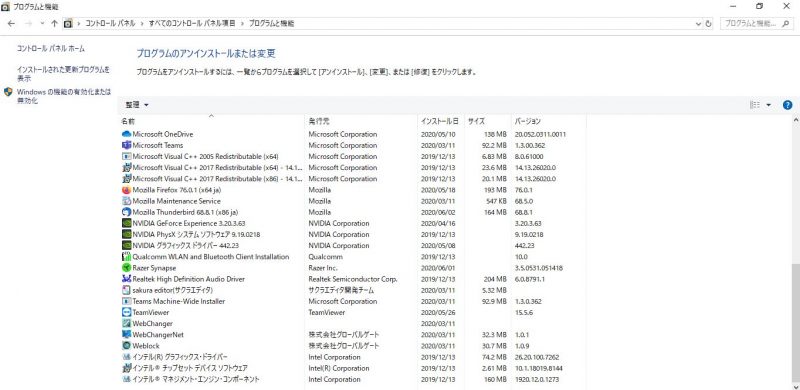Expand the address bar history dropdown
This screenshot has height=390, width=800.
click(x=698, y=23)
